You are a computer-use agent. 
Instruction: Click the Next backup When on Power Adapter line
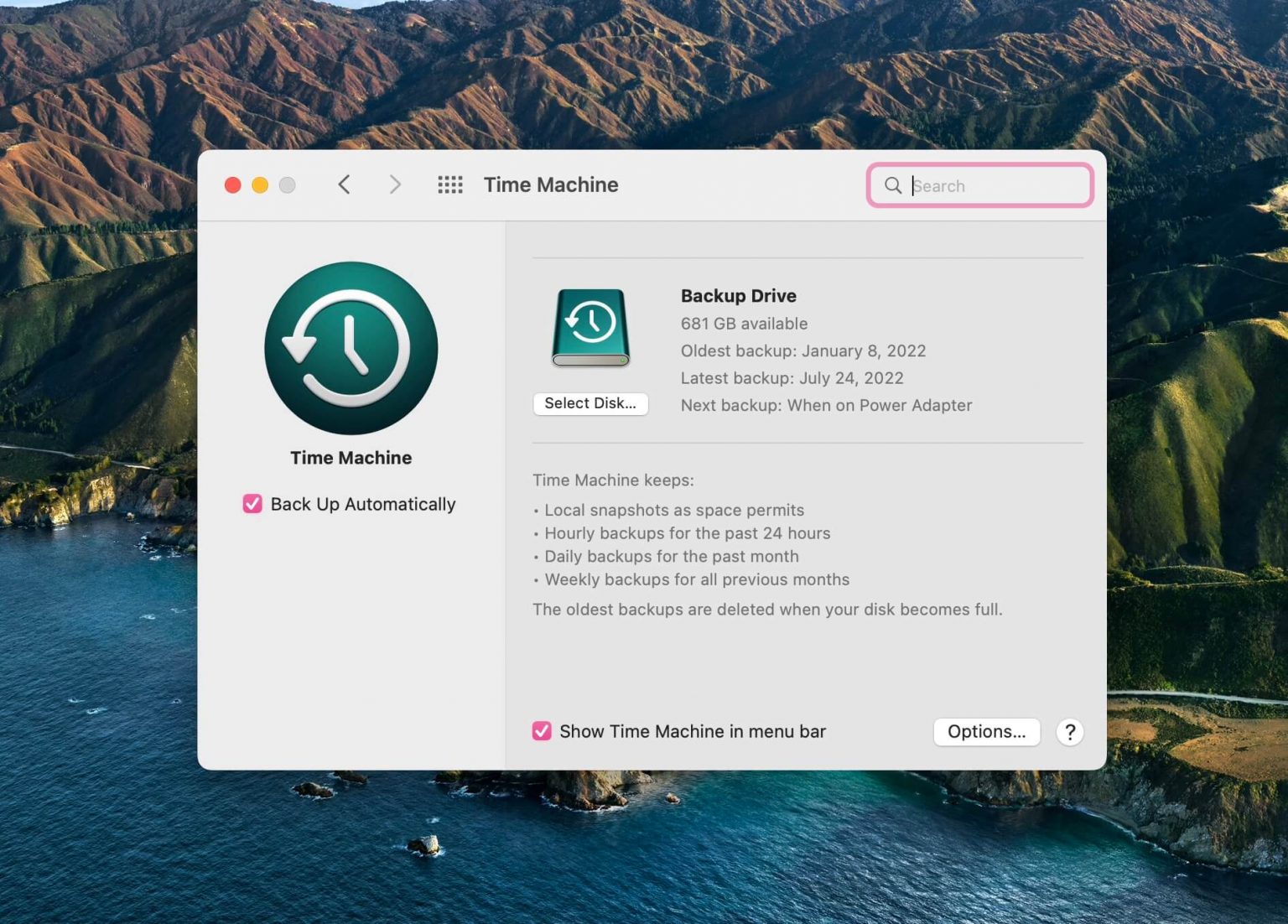826,405
